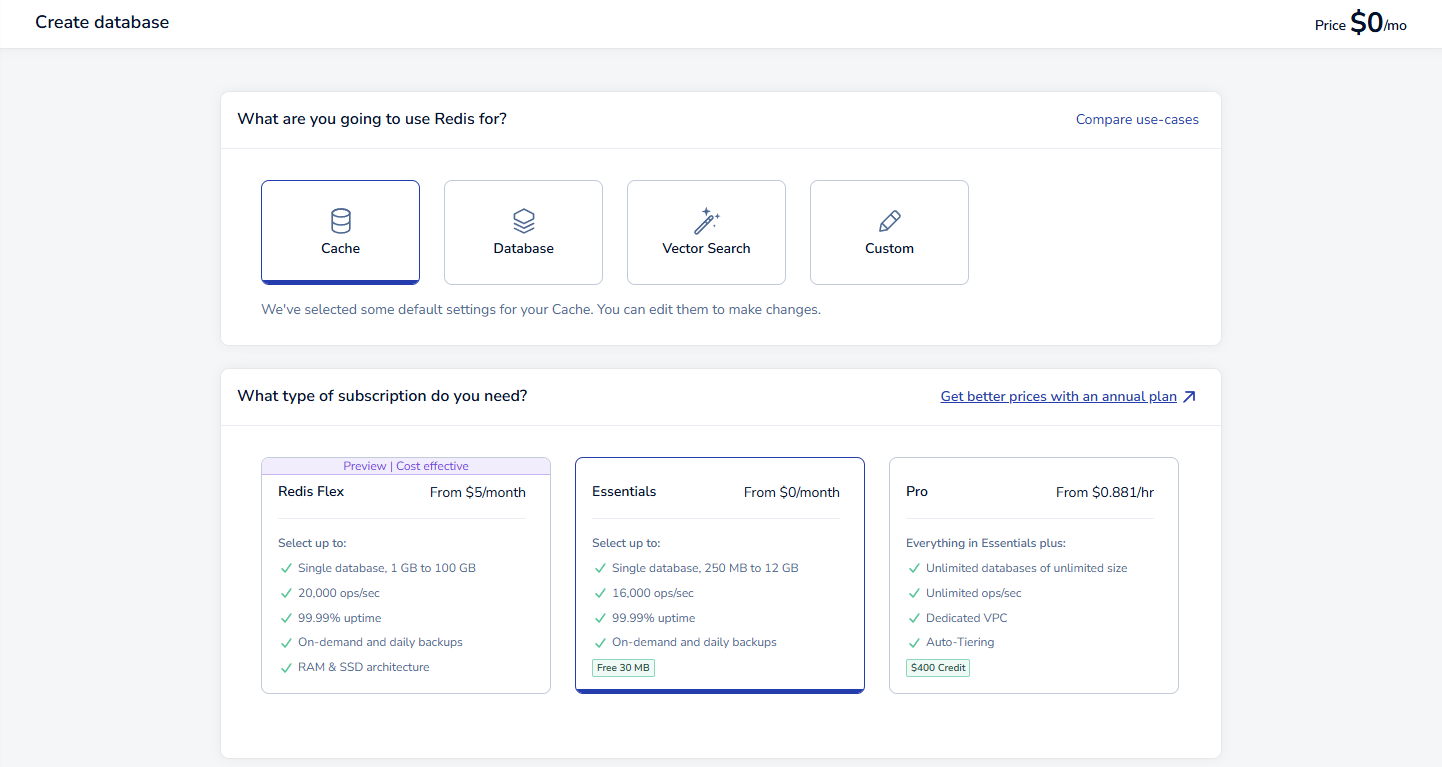Click Redis Flex's 99.99% uptime text
The image size is (1442, 767).
(340, 618)
